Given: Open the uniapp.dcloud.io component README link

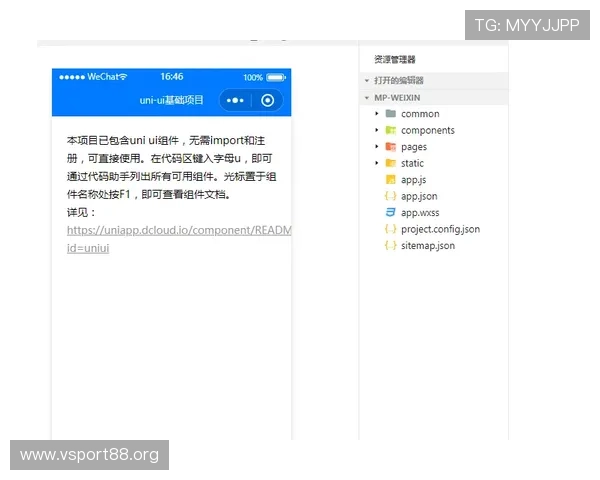Looking at the screenshot, I should point(179,230).
